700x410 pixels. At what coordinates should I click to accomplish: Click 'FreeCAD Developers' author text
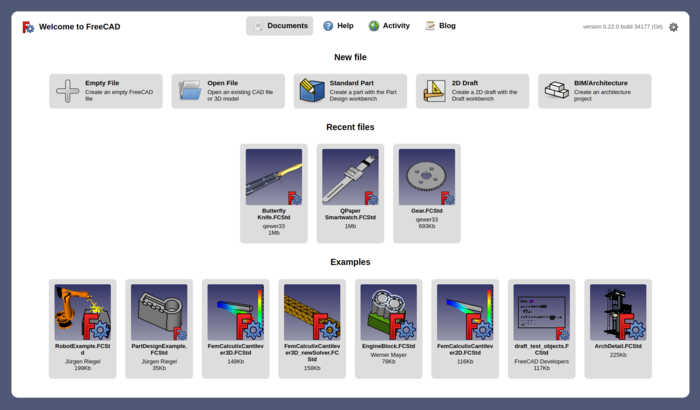[x=542, y=362]
